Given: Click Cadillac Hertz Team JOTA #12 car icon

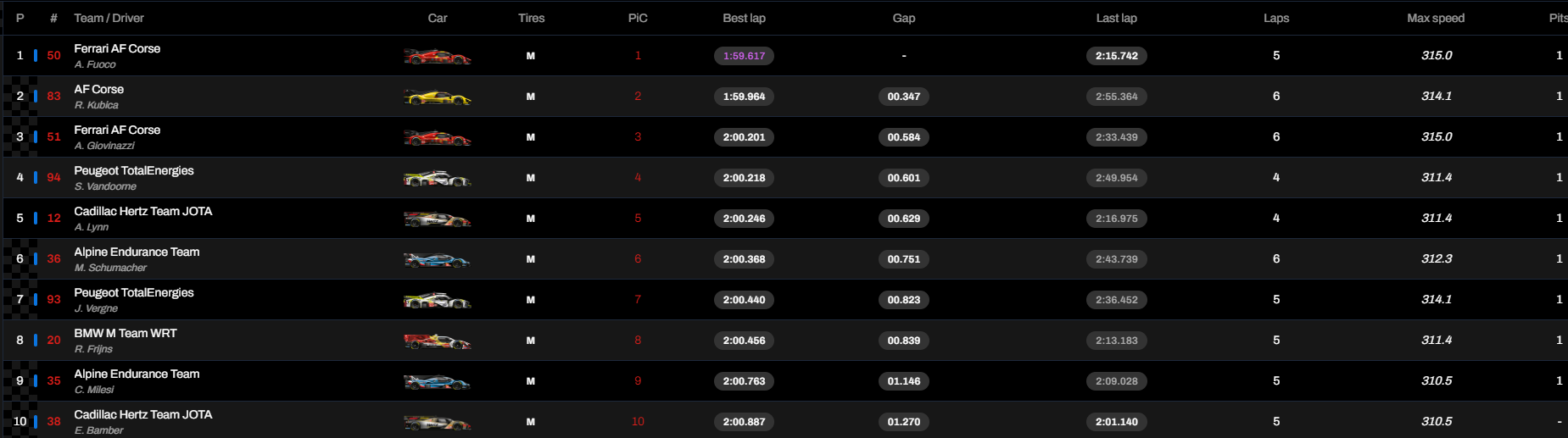Looking at the screenshot, I should click(x=437, y=219).
